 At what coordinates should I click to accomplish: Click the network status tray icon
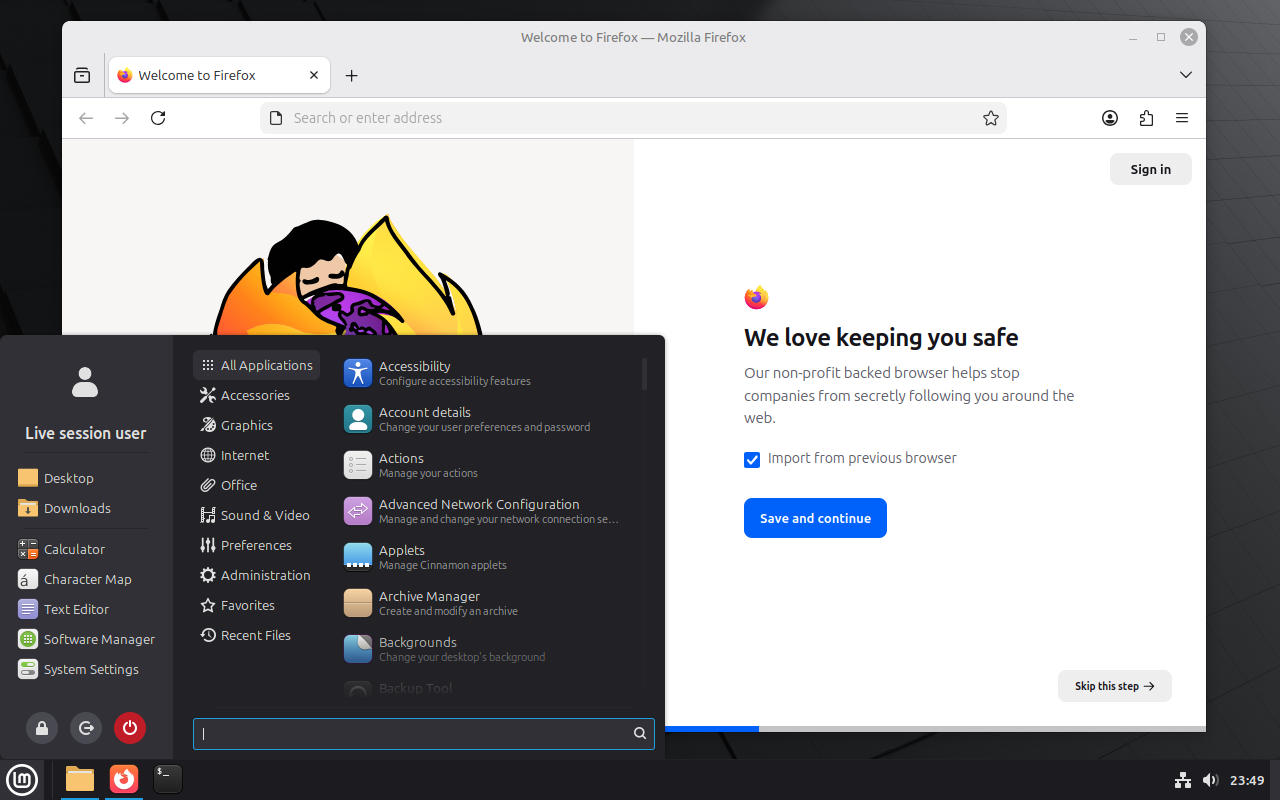tap(1182, 780)
